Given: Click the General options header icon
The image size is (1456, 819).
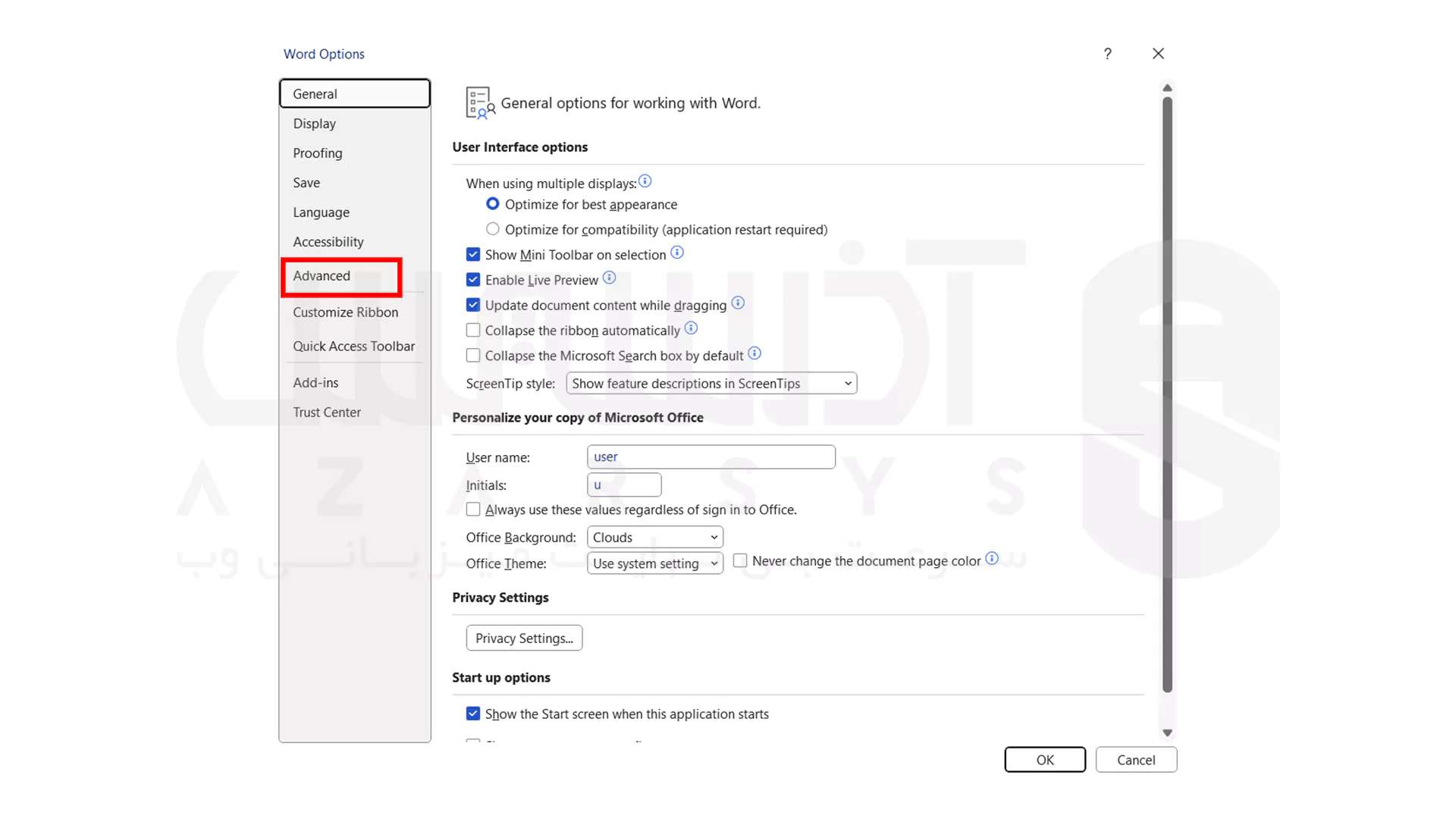Looking at the screenshot, I should (480, 102).
